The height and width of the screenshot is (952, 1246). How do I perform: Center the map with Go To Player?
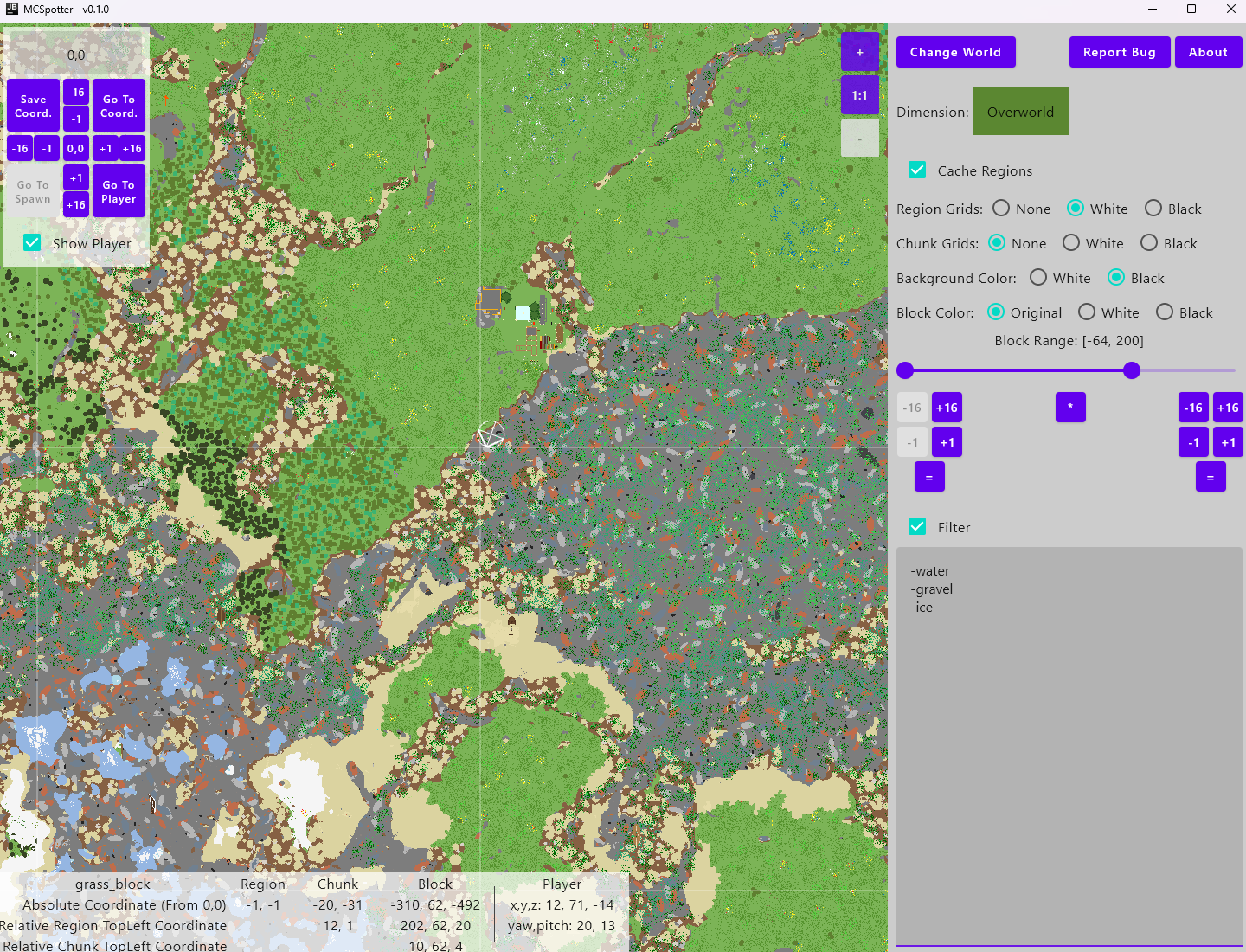[119, 191]
